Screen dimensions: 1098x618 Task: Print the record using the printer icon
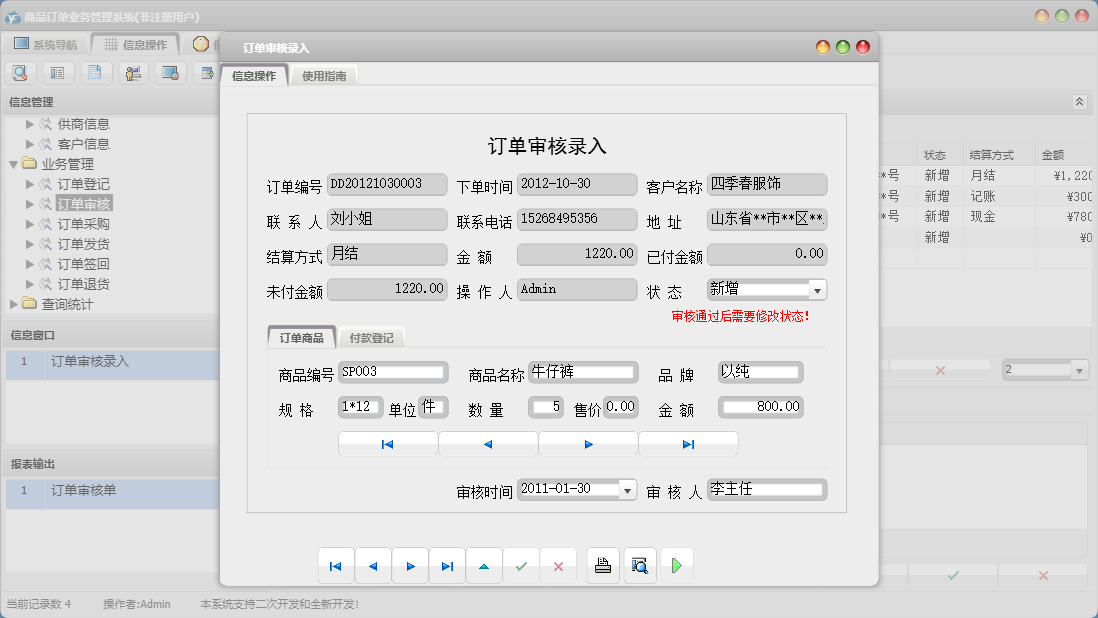coord(603,565)
